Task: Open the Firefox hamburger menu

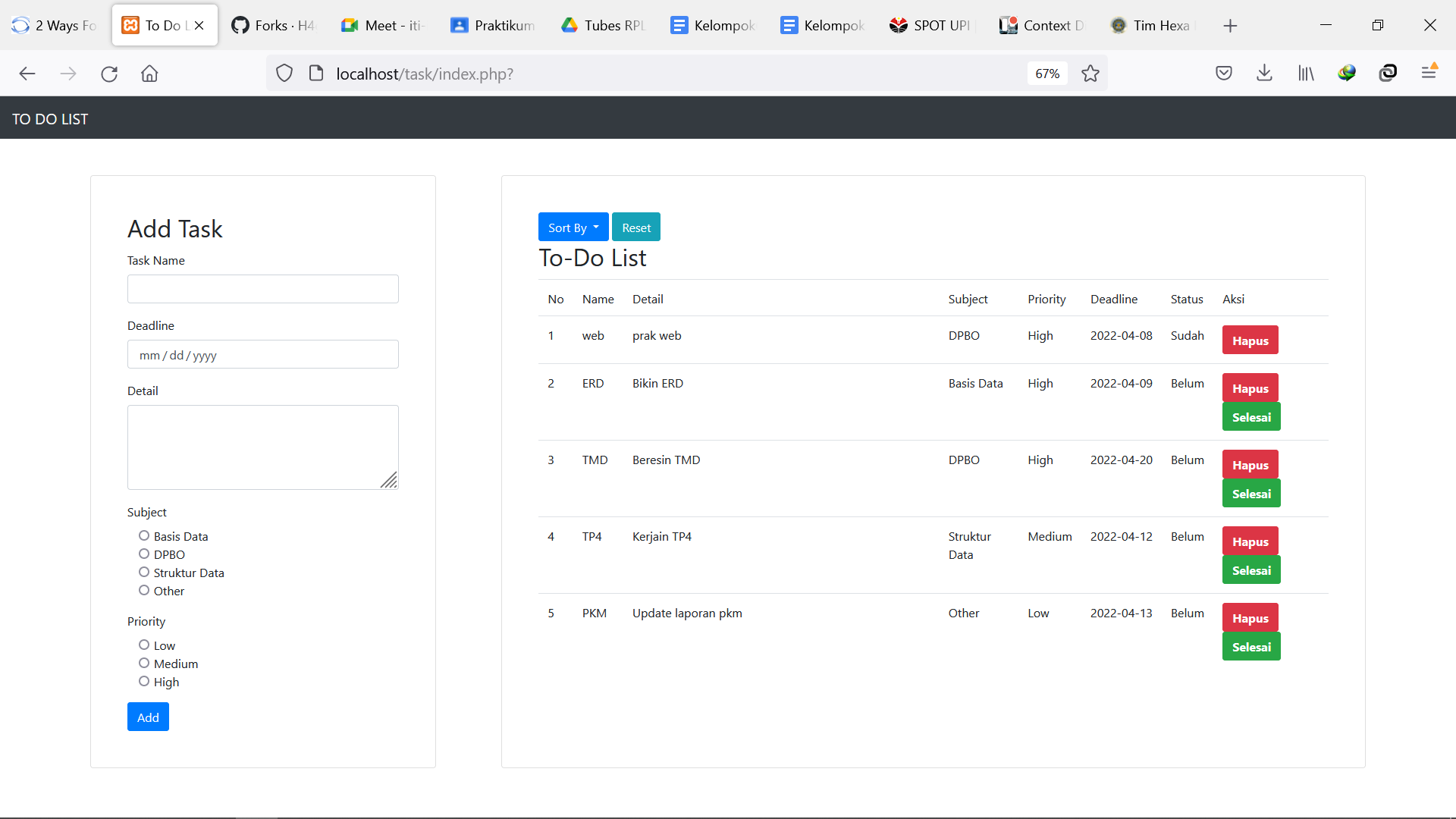Action: tap(1429, 73)
